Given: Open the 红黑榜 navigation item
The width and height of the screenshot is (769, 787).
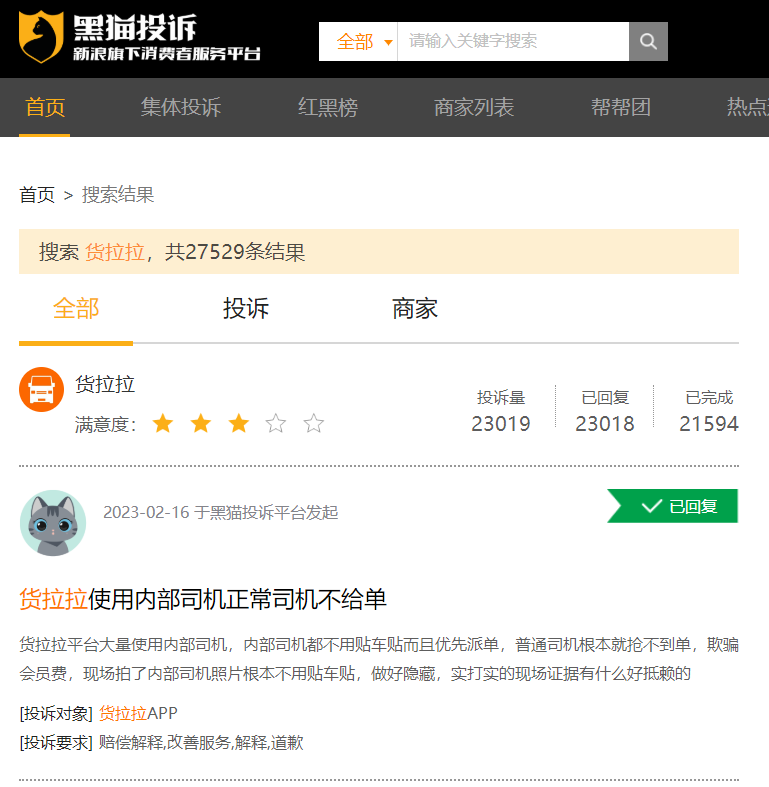Looking at the screenshot, I should coord(328,107).
